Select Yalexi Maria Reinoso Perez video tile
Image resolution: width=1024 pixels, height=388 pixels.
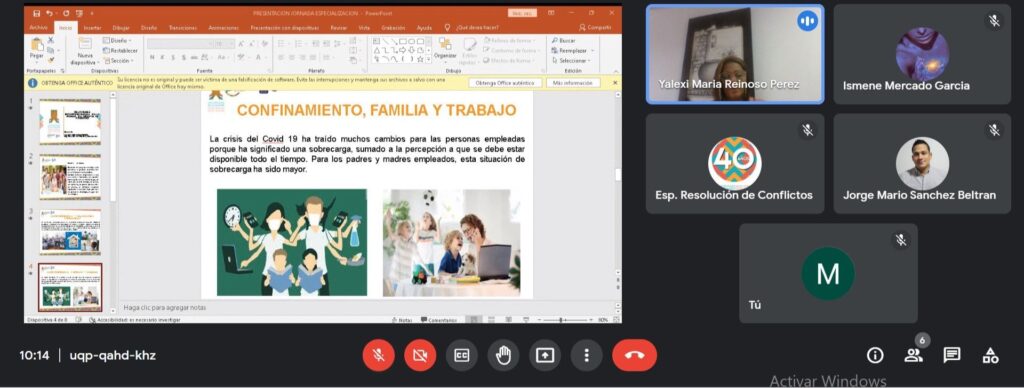(735, 54)
